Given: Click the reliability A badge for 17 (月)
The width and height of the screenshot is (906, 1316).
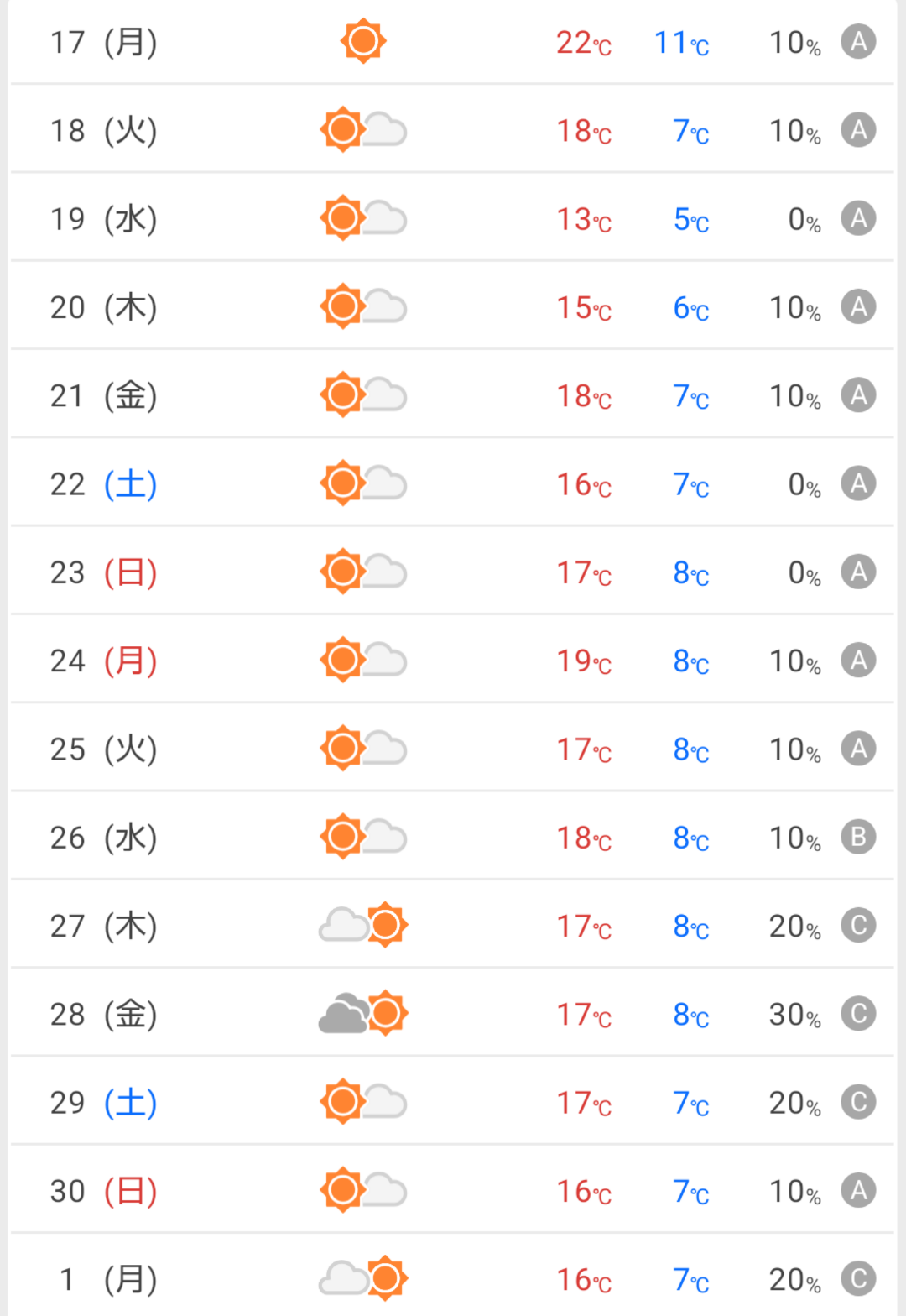Looking at the screenshot, I should click(858, 41).
